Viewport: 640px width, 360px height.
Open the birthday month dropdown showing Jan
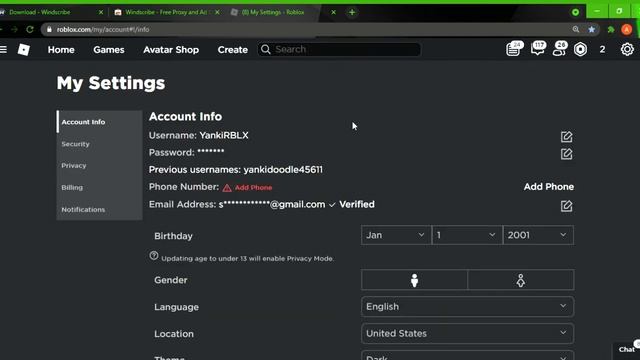[396, 235]
